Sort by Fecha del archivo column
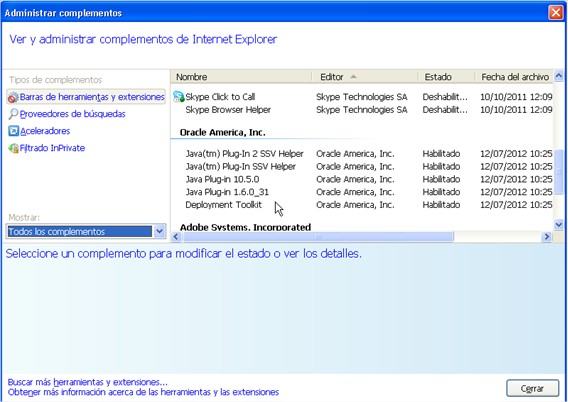The height and width of the screenshot is (402, 568). click(x=514, y=77)
